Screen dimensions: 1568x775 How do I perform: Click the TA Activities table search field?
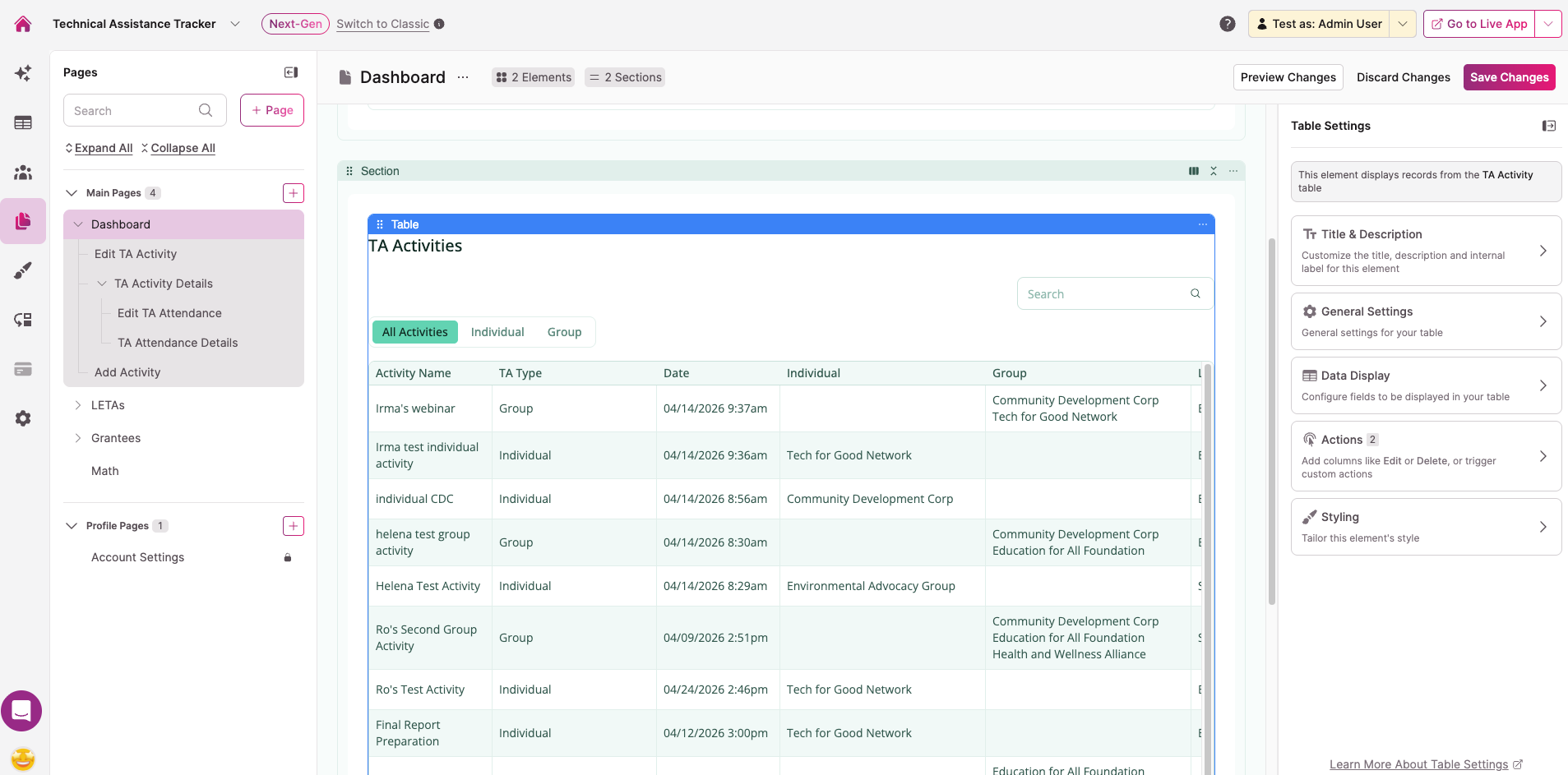pyautogui.click(x=1115, y=293)
